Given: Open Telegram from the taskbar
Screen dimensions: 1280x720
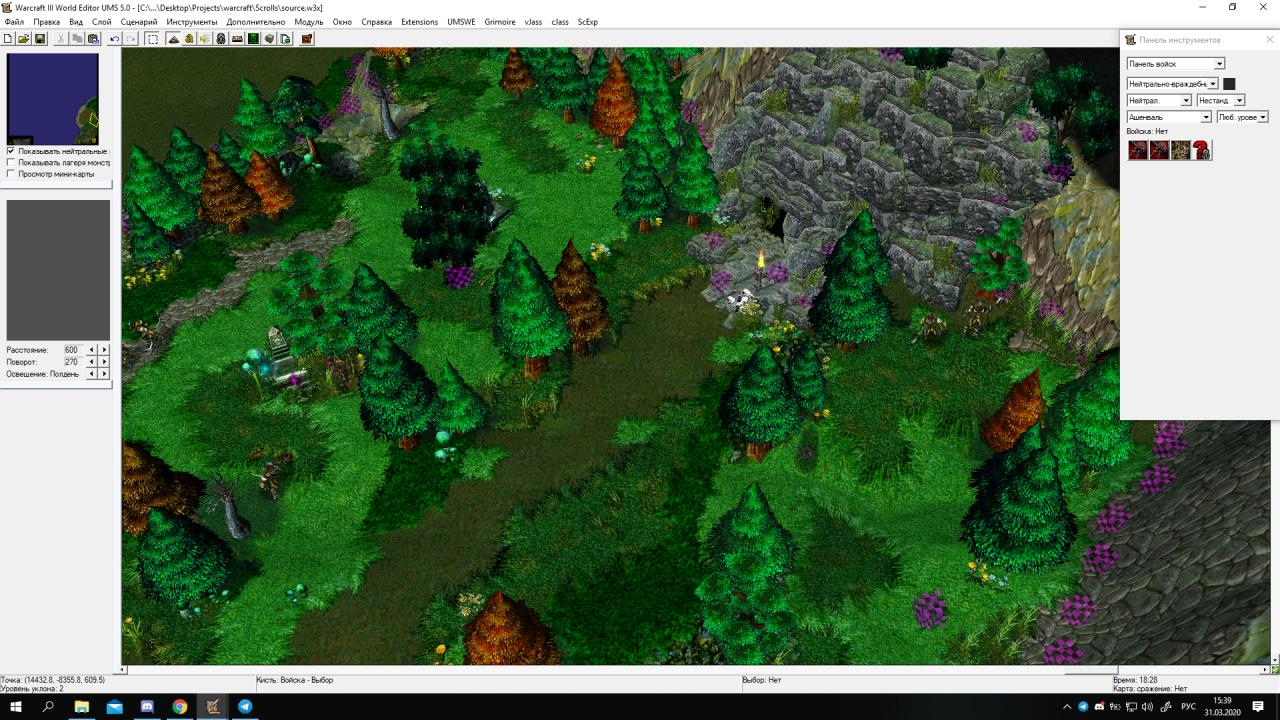Looking at the screenshot, I should [x=245, y=706].
